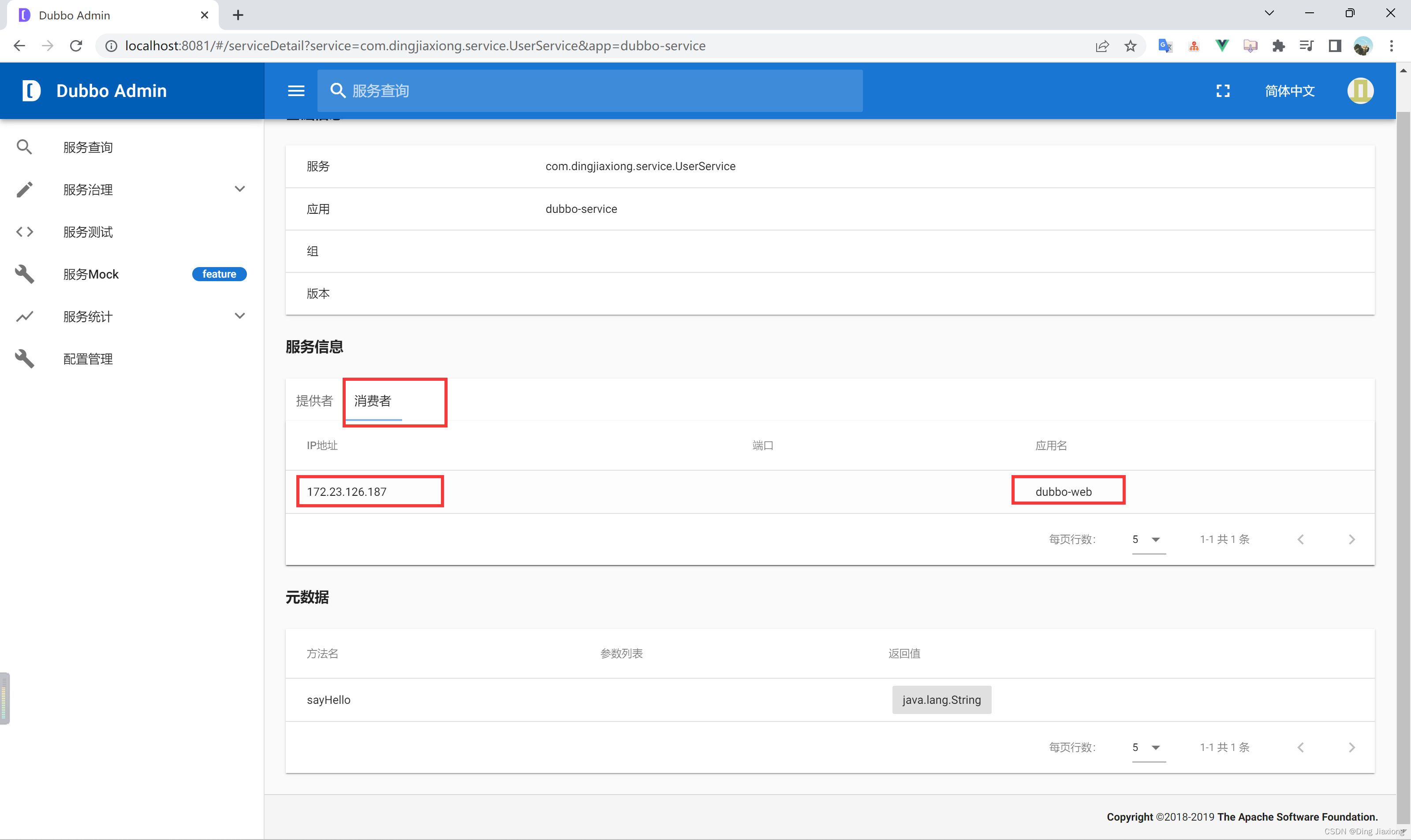Go to previous page of consumers table
Viewport: 1411px width, 840px height.
tap(1301, 539)
